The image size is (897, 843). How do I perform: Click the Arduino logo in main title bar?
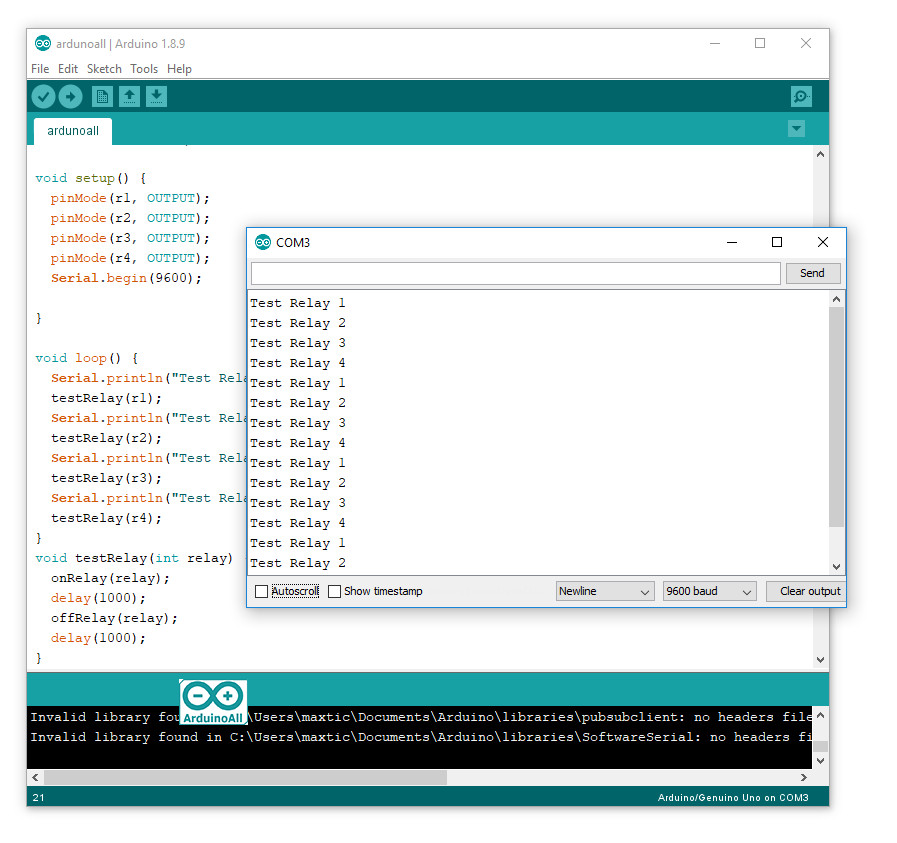pos(43,43)
